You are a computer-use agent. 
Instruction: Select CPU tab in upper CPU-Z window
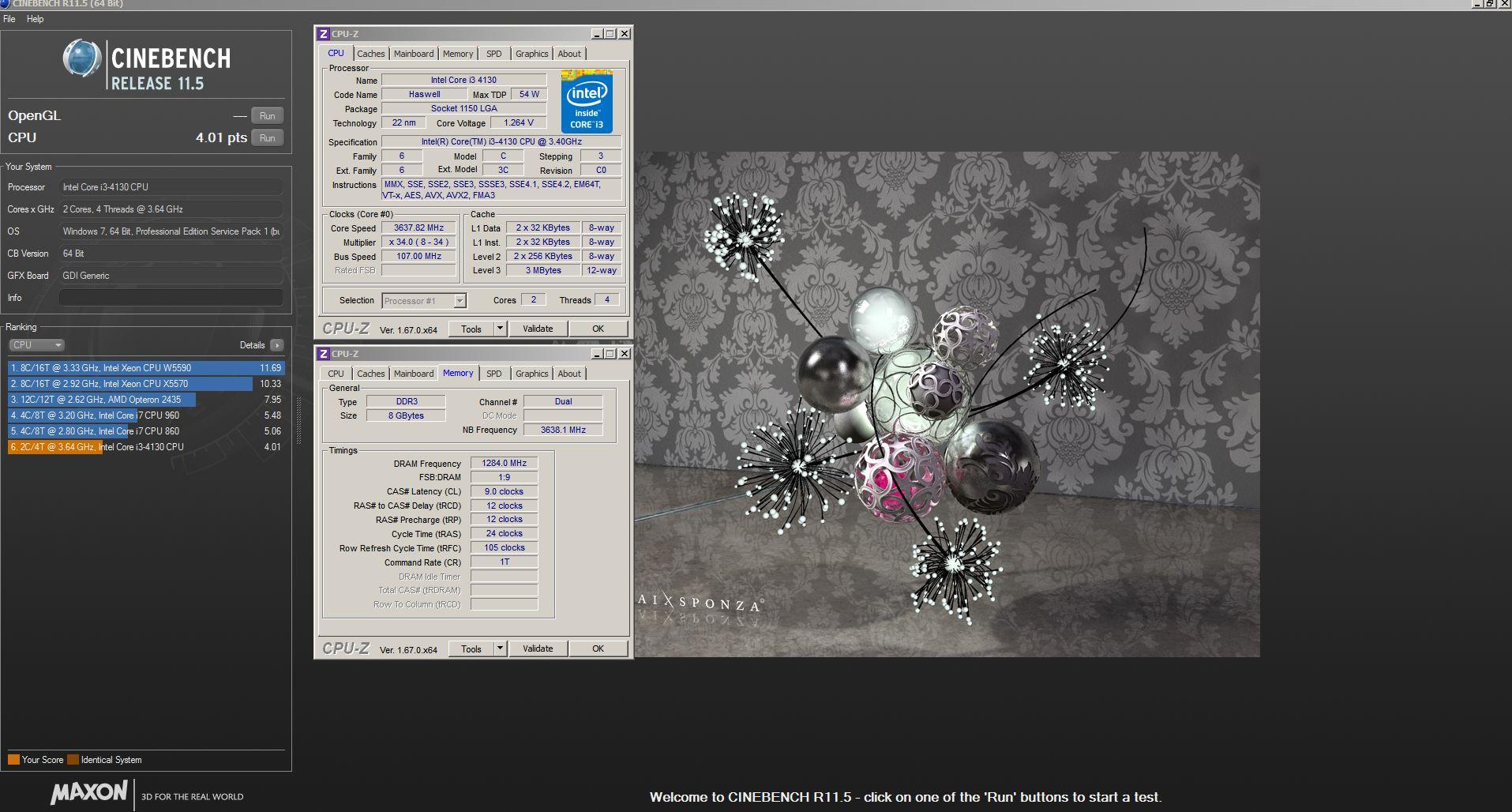point(336,53)
